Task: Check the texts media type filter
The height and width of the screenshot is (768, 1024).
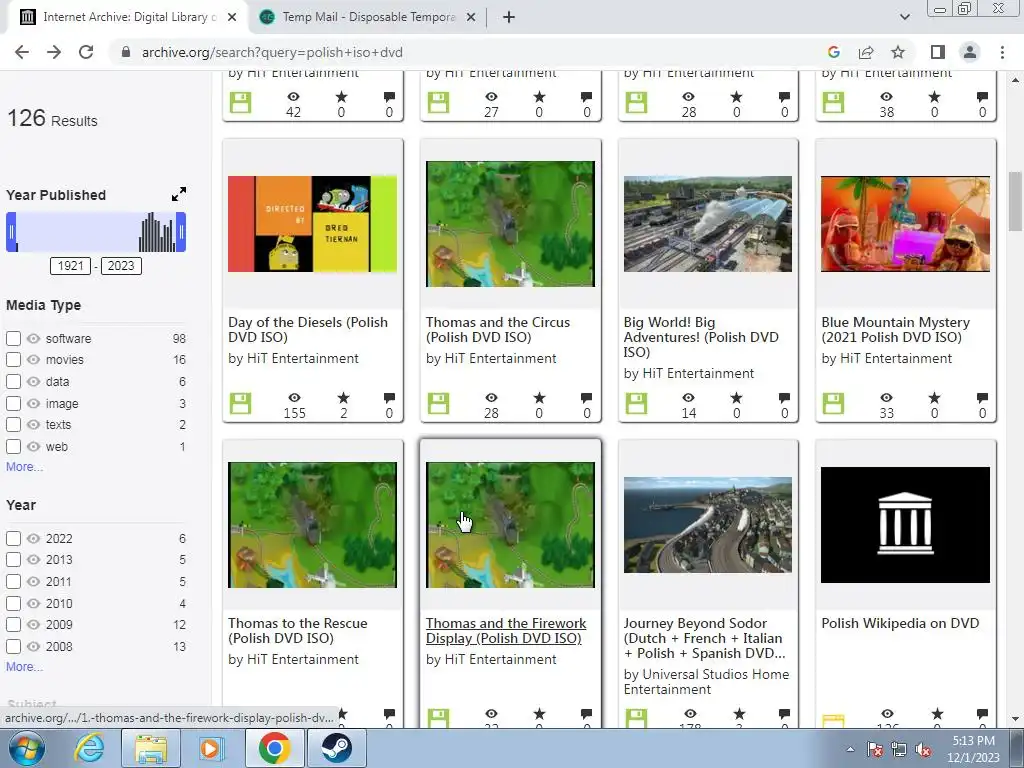Action: (13, 424)
